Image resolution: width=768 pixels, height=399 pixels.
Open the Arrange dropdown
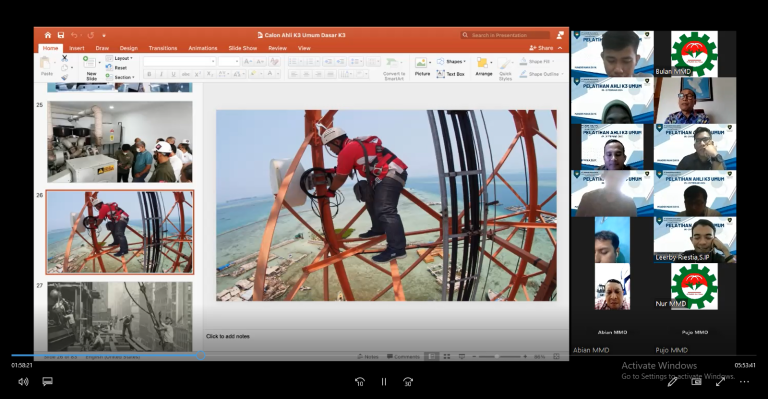pos(483,67)
